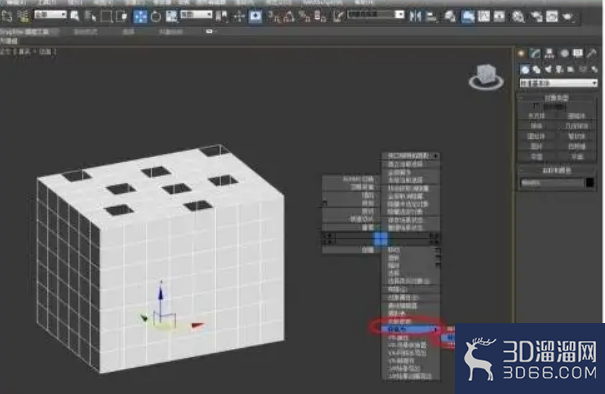Open the Modify command panel tab
Screen dimensions: 605x394
(x=535, y=54)
